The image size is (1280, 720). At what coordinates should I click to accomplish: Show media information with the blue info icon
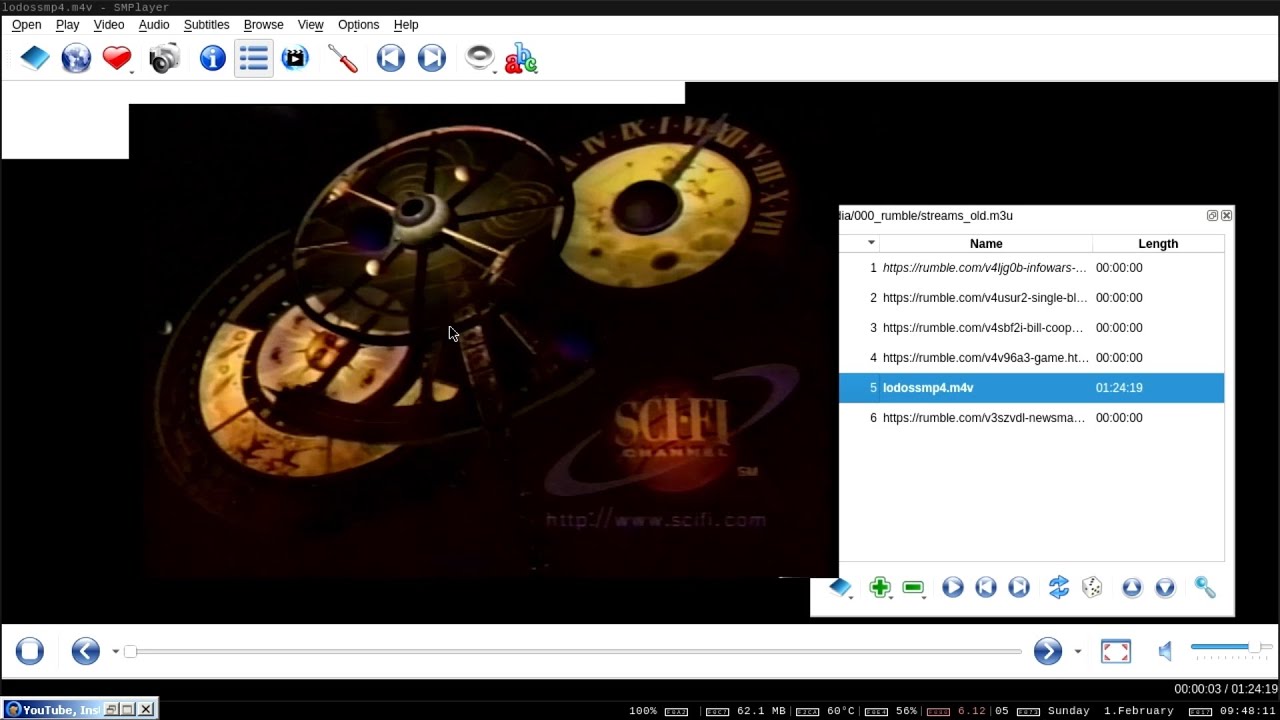[x=212, y=58]
